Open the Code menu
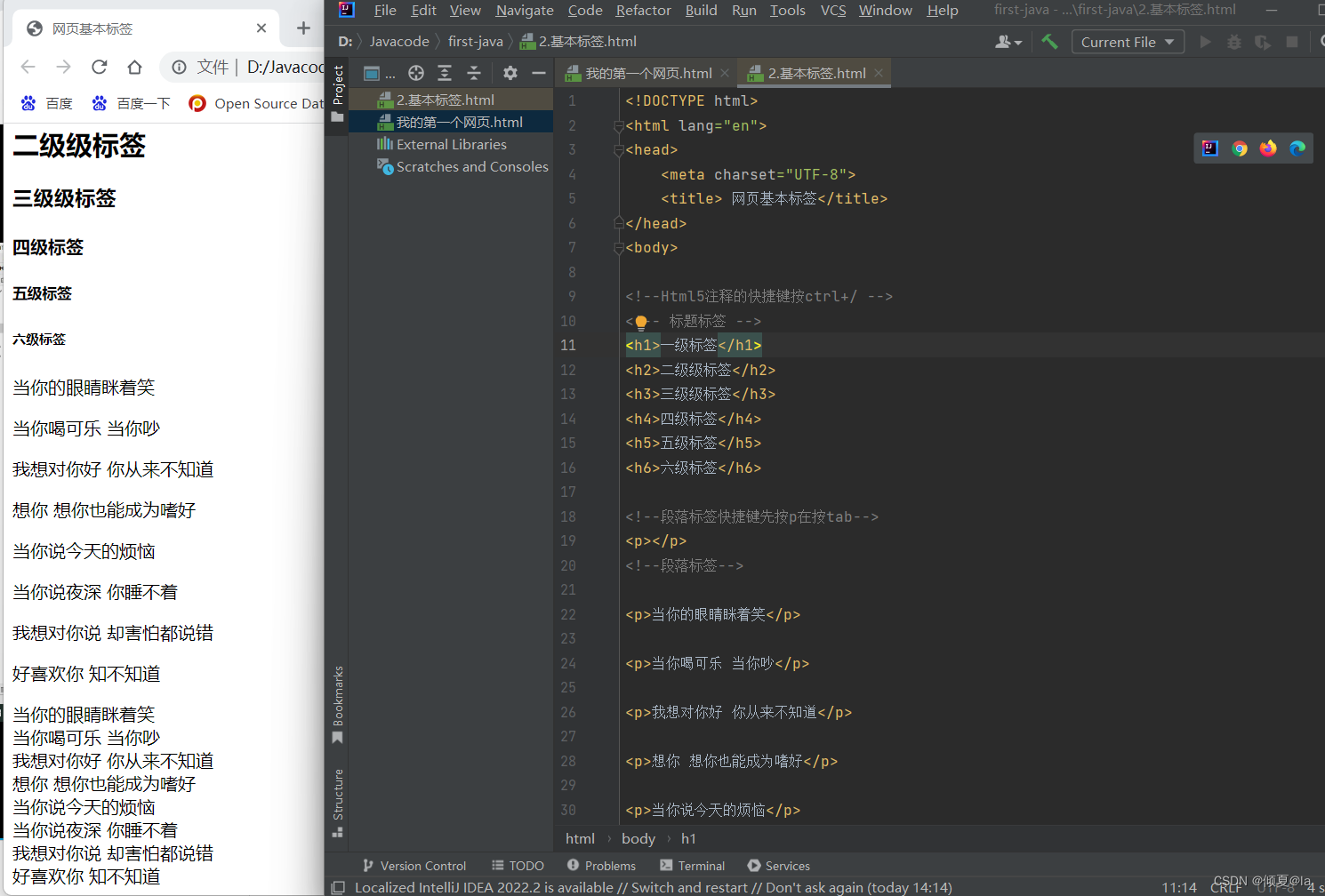The image size is (1325, 896). point(585,10)
